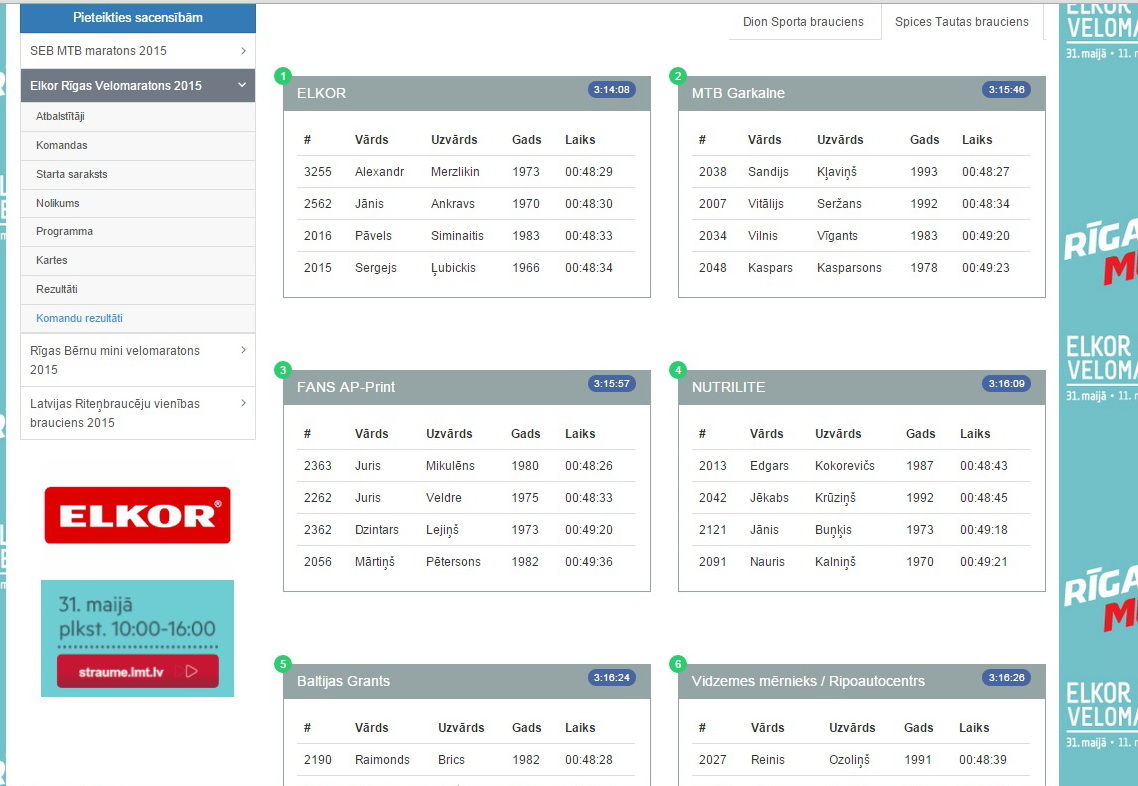Viewport: 1138px width, 786px height.
Task: Select the row of Sandijs Kļaviņš
Action: pyautogui.click(x=861, y=172)
